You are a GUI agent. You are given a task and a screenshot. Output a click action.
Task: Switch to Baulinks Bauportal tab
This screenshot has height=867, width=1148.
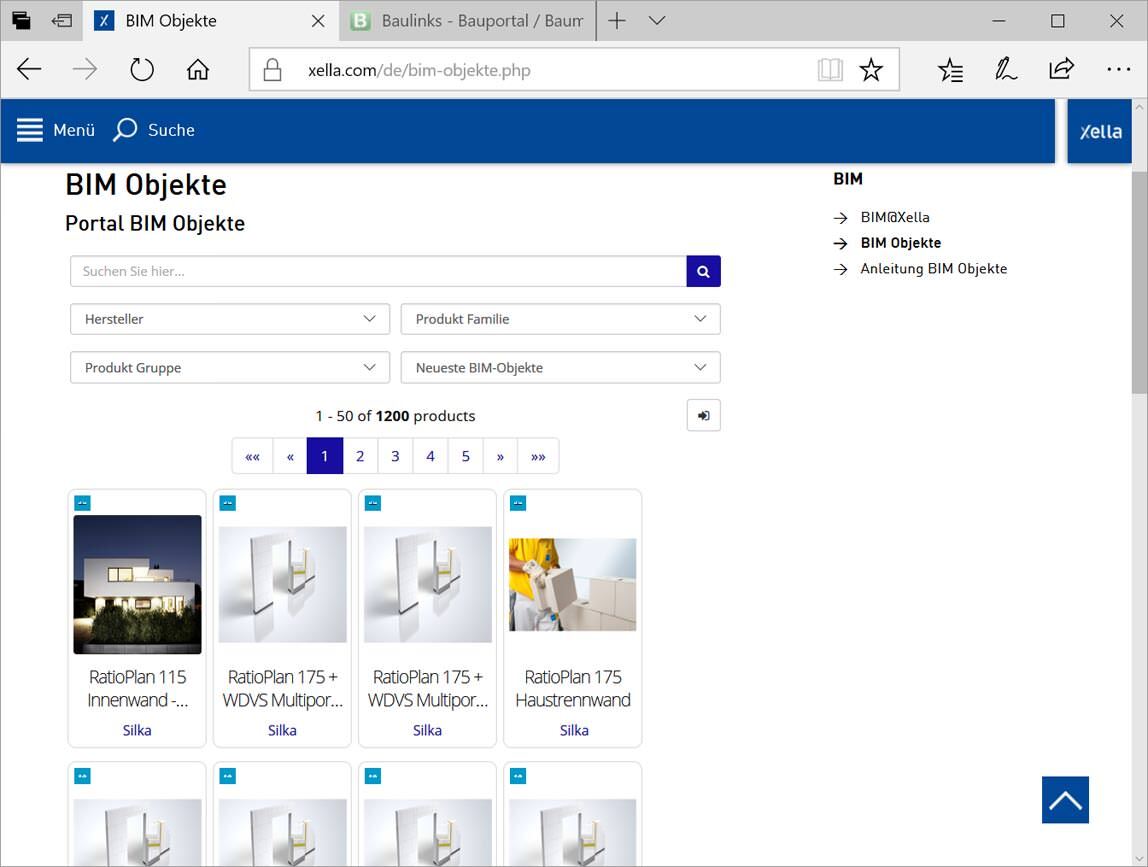467,21
